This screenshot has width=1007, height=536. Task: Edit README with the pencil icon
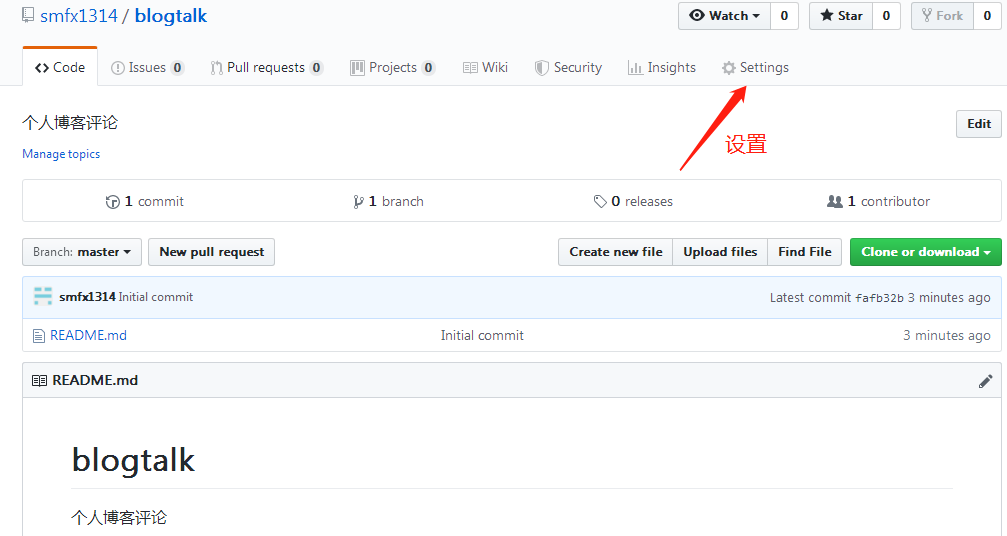pyautogui.click(x=985, y=381)
